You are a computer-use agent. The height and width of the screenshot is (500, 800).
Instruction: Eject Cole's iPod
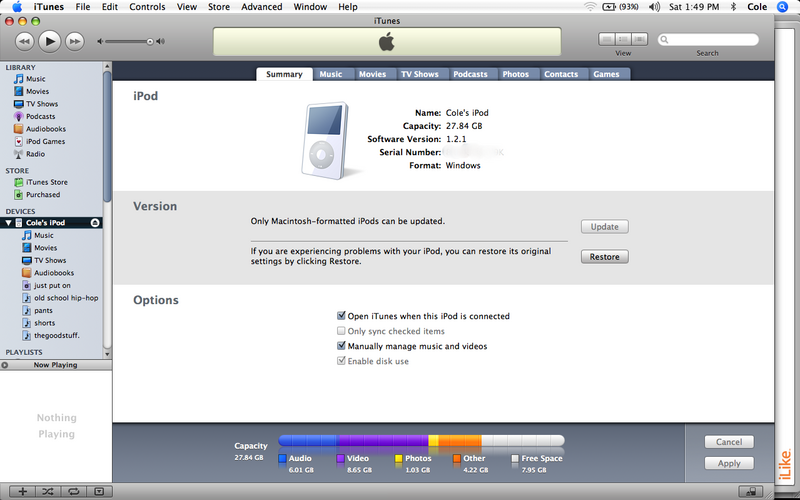pyautogui.click(x=95, y=223)
